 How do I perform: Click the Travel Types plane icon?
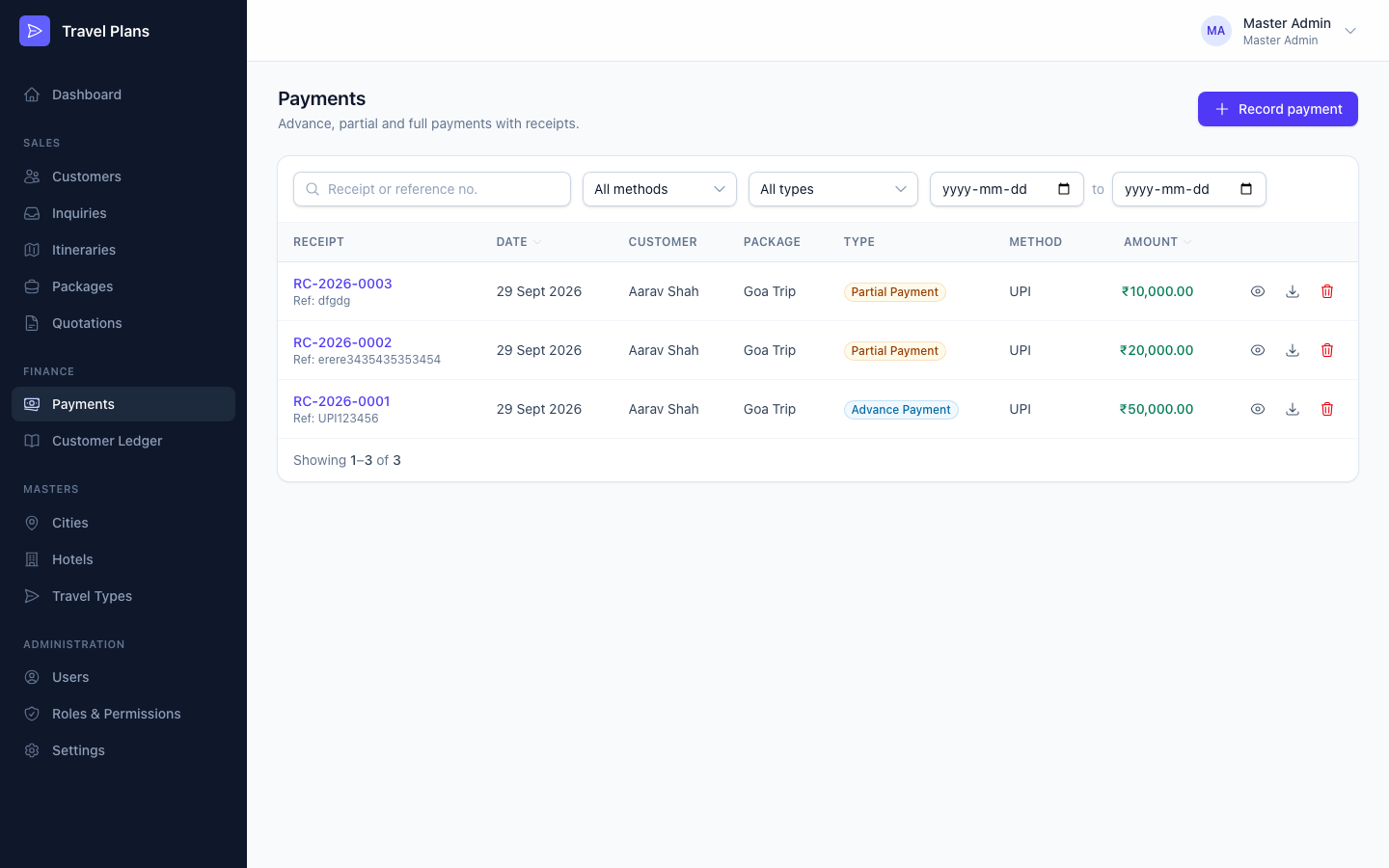click(x=32, y=596)
